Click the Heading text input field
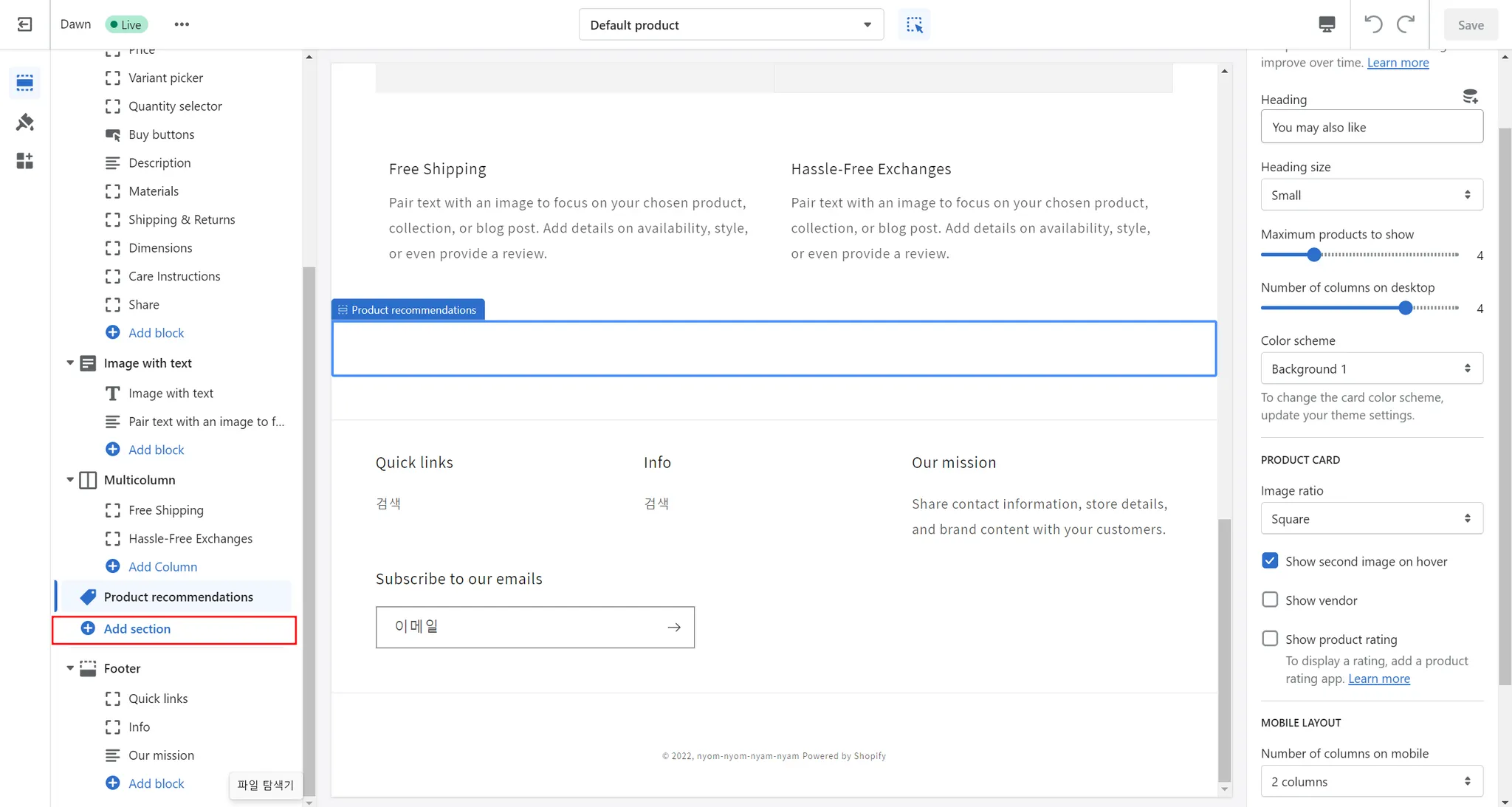The image size is (1512, 807). coord(1371,127)
